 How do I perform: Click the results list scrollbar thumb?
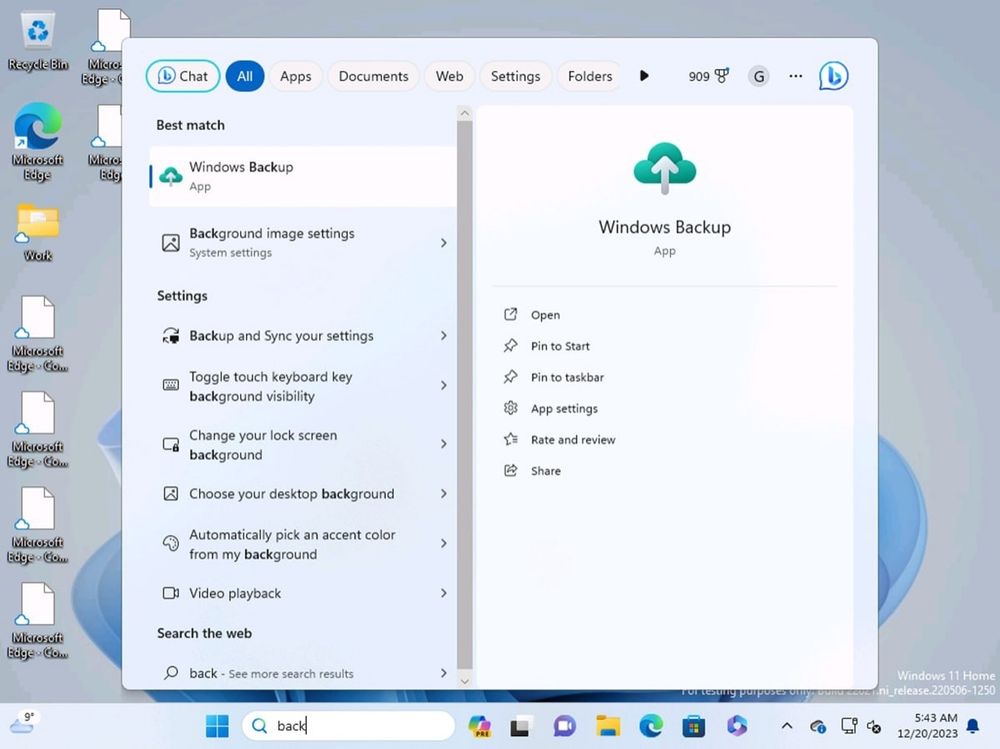click(x=464, y=396)
